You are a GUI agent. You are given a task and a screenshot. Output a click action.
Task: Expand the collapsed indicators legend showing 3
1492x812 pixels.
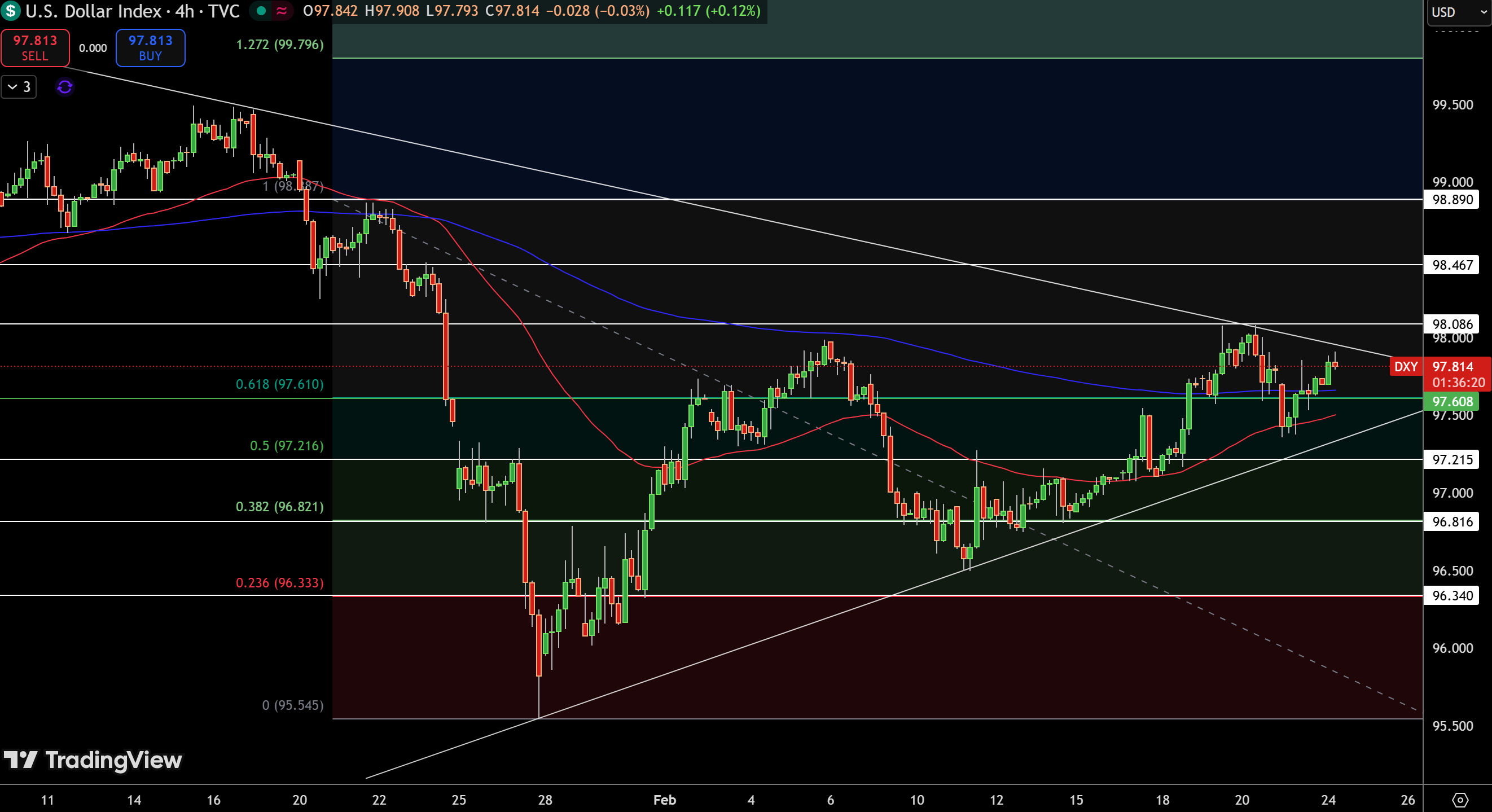click(x=19, y=87)
